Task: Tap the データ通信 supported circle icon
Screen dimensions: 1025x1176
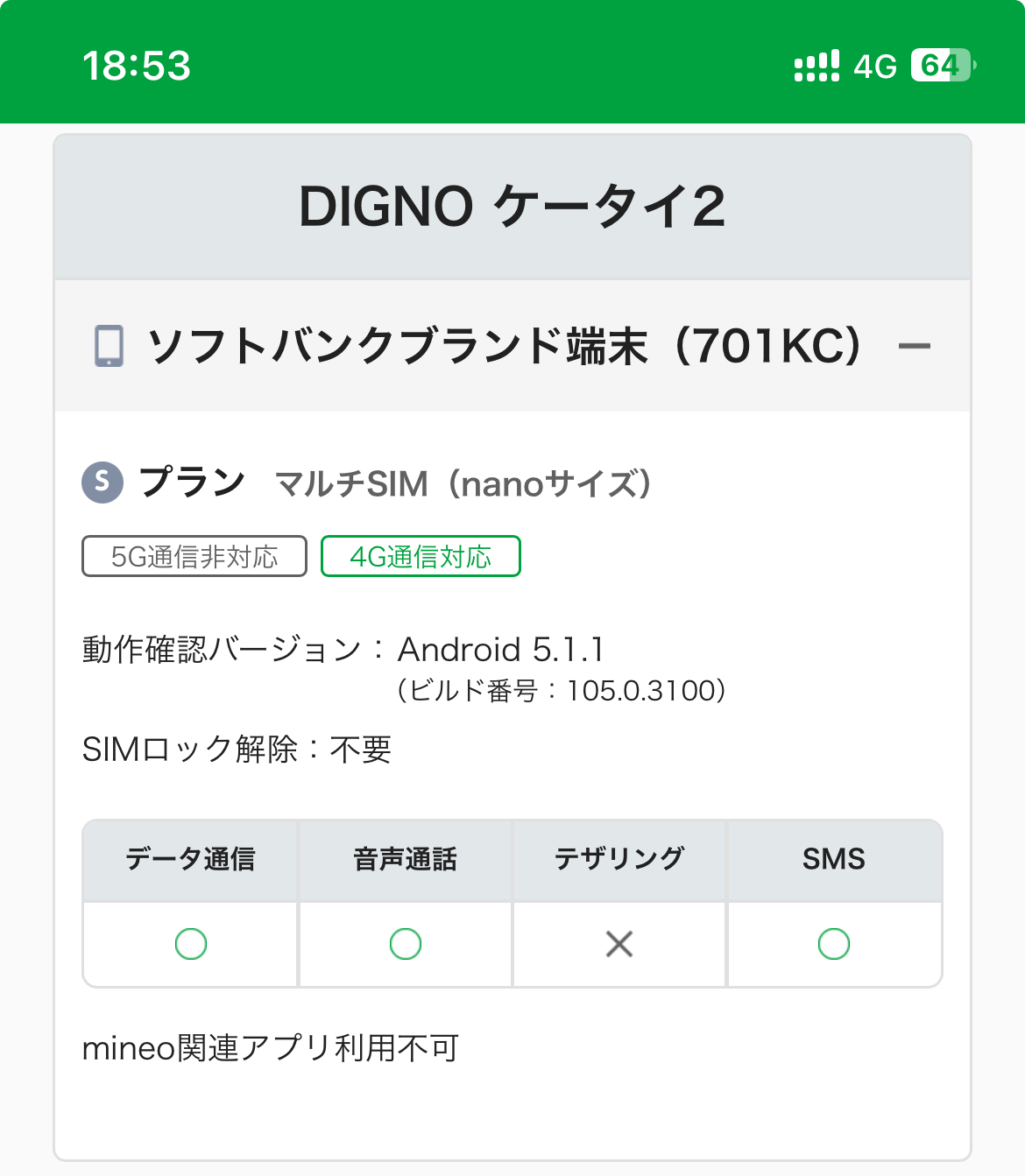Action: [x=191, y=944]
